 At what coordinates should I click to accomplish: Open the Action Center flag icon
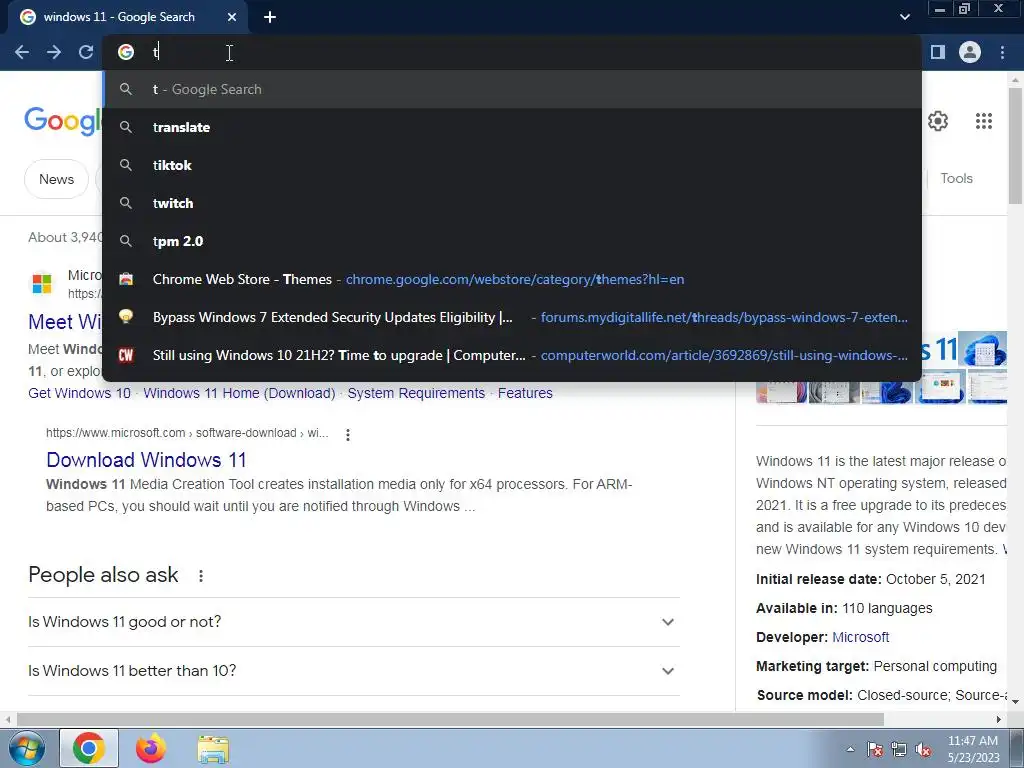[874, 750]
